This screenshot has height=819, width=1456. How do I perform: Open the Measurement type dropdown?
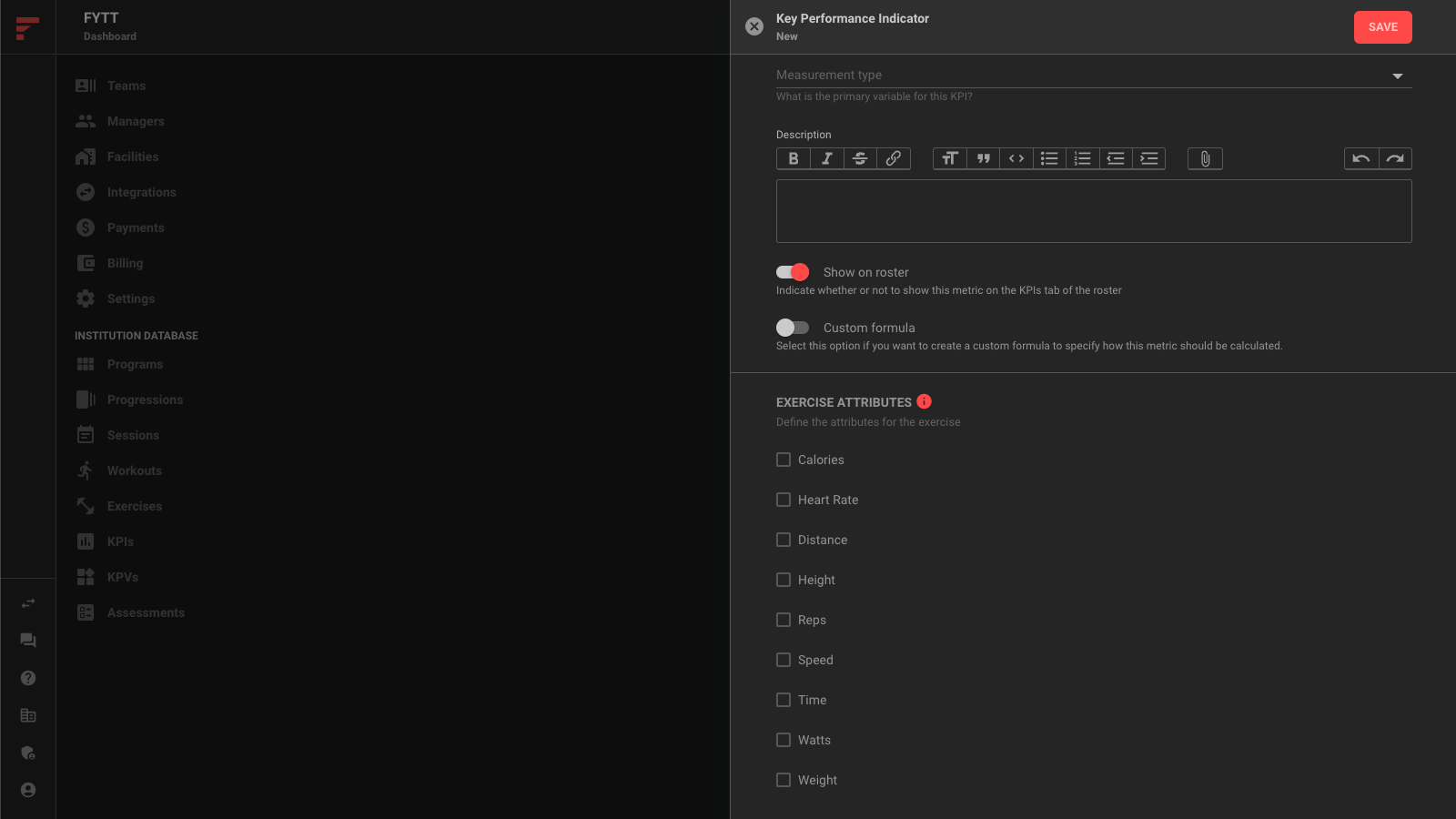point(1094,76)
